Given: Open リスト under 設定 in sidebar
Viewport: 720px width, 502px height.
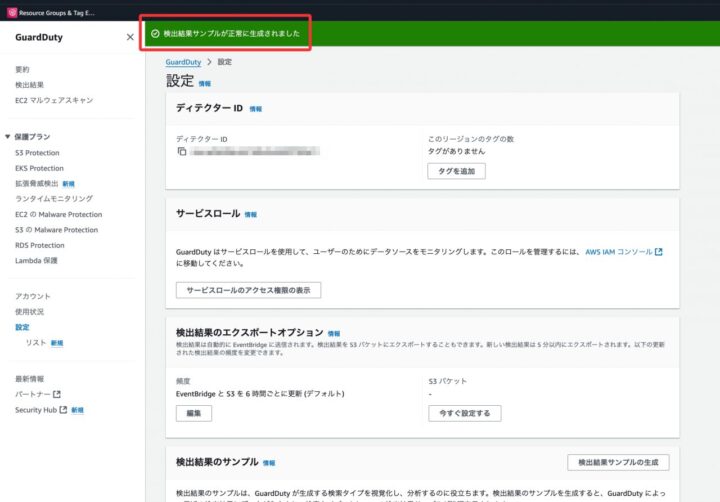Looking at the screenshot, I should (35, 343).
